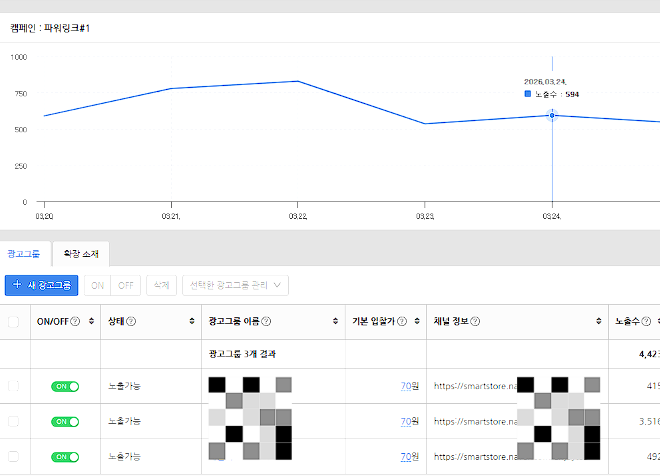Open second row smartstore channel URL

476,421
